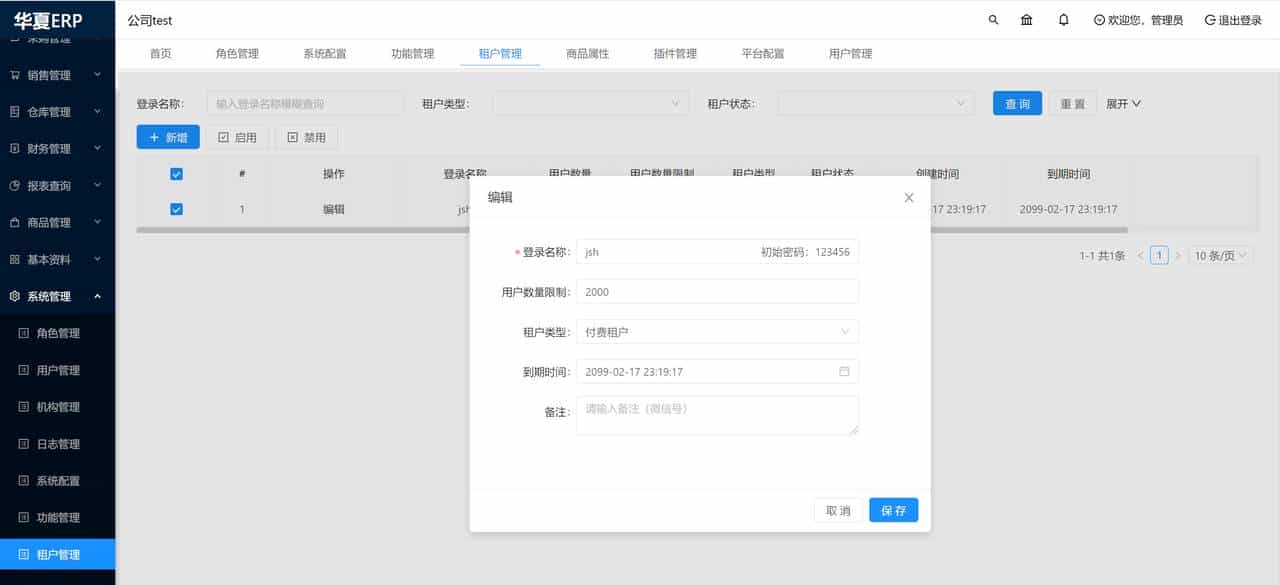Switch to the 平台配置 tab
This screenshot has width=1280, height=585.
pos(761,54)
